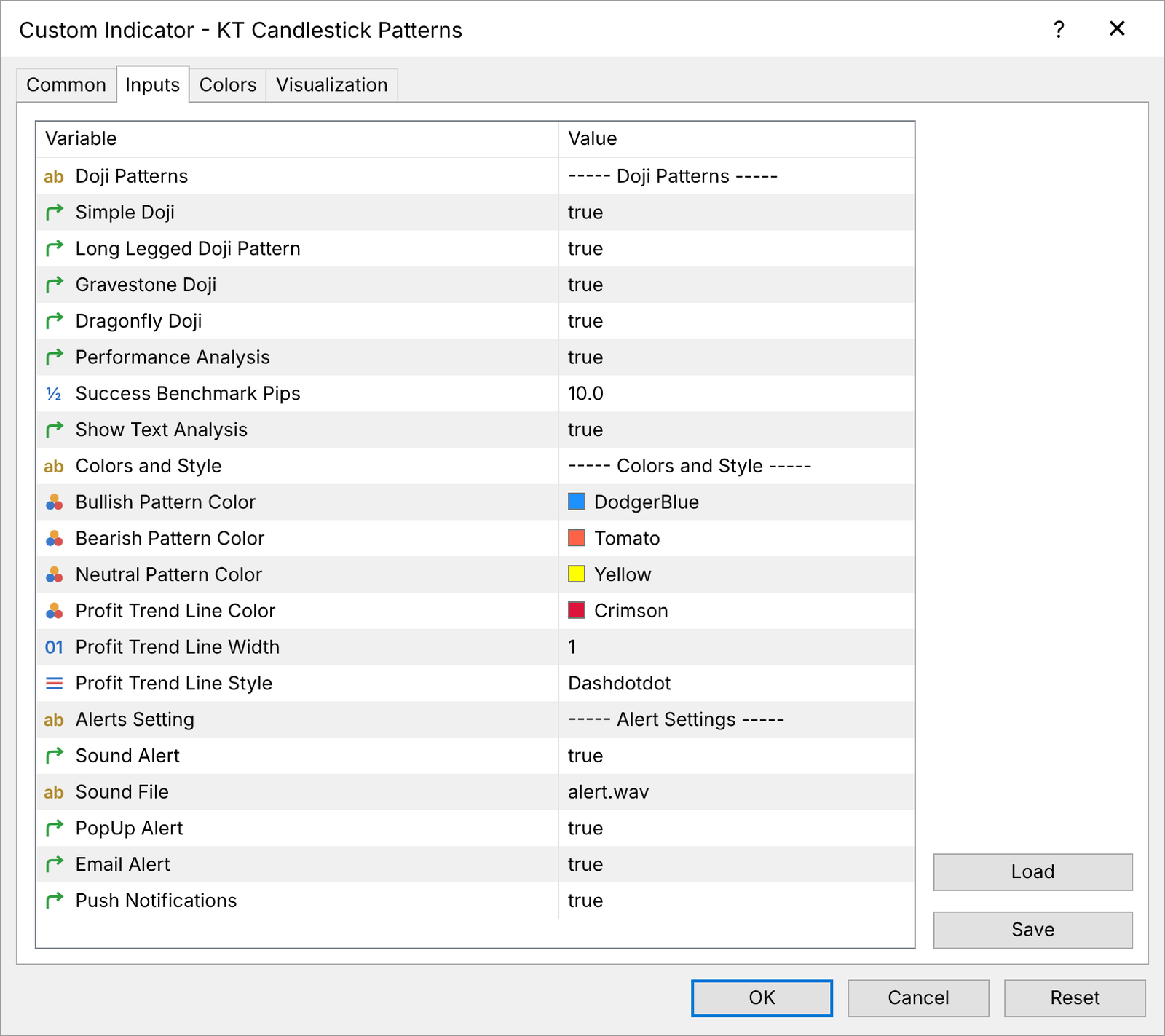Image resolution: width=1165 pixels, height=1036 pixels.
Task: Open the Performance Analysis true value list
Action: [x=736, y=357]
